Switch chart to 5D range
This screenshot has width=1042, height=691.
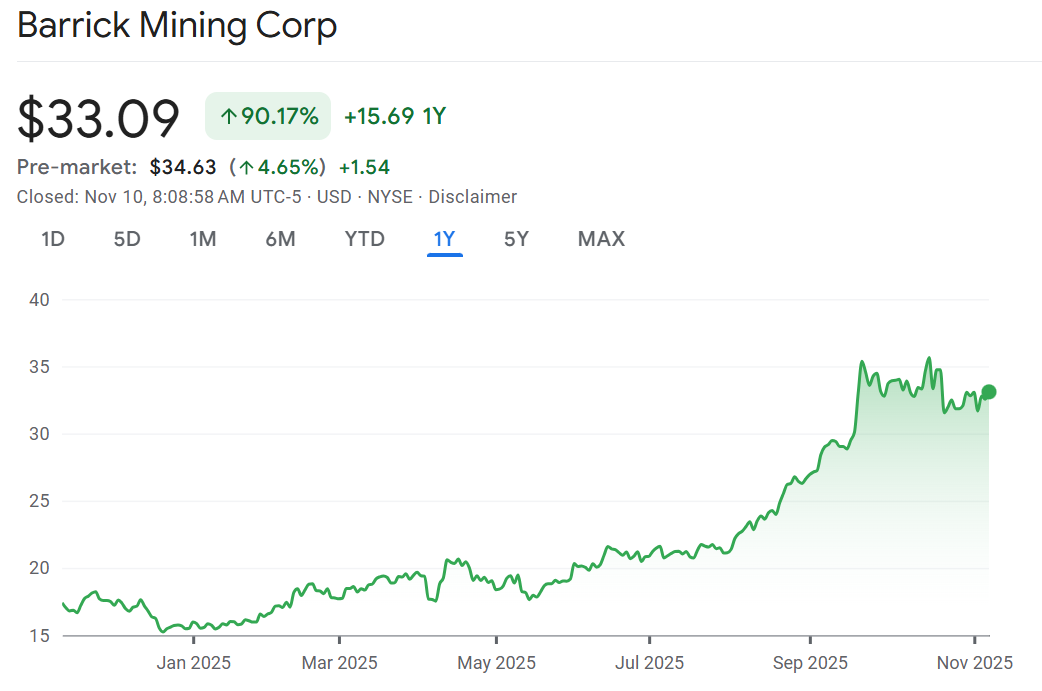126,239
